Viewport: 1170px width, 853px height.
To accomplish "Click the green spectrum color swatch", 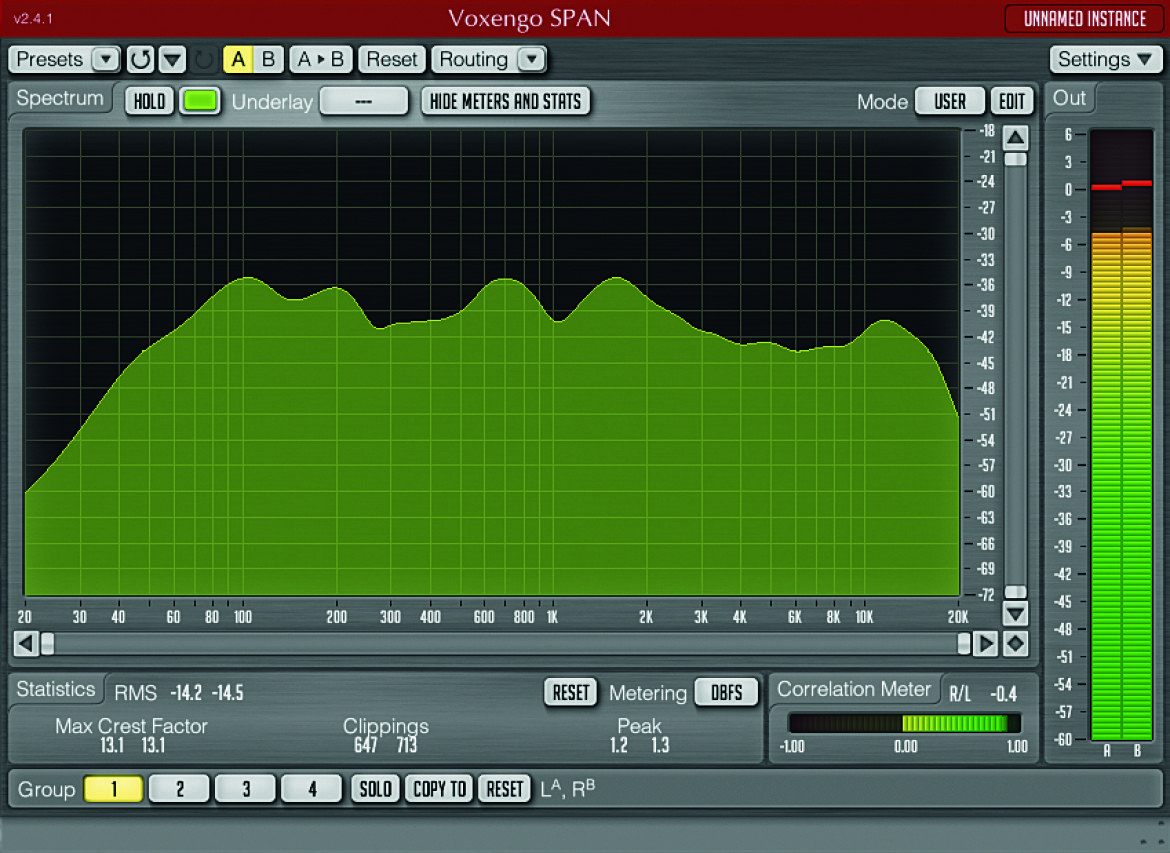I will pos(200,101).
